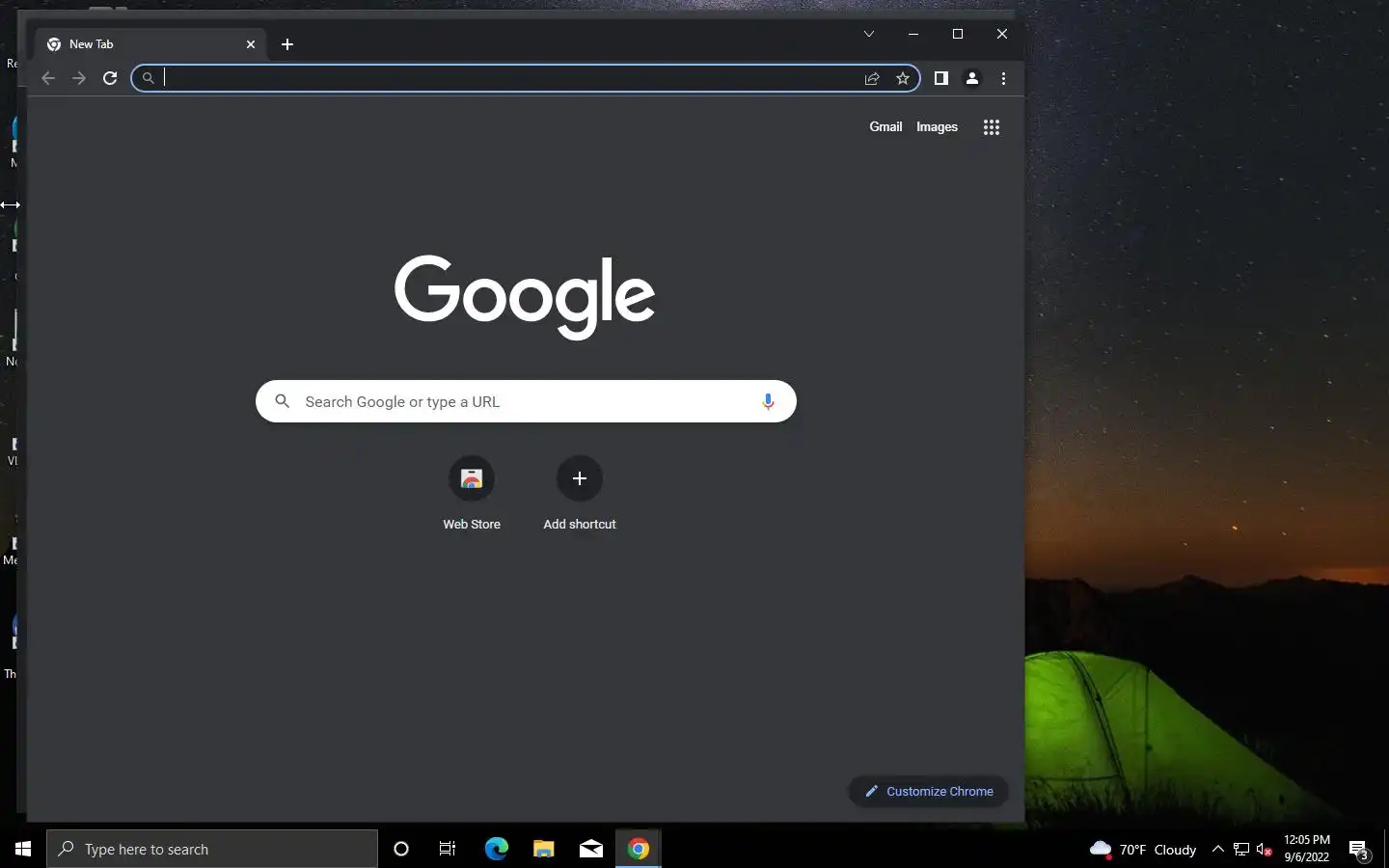Click the Customize Chrome button
1389x868 pixels.
pos(928,791)
